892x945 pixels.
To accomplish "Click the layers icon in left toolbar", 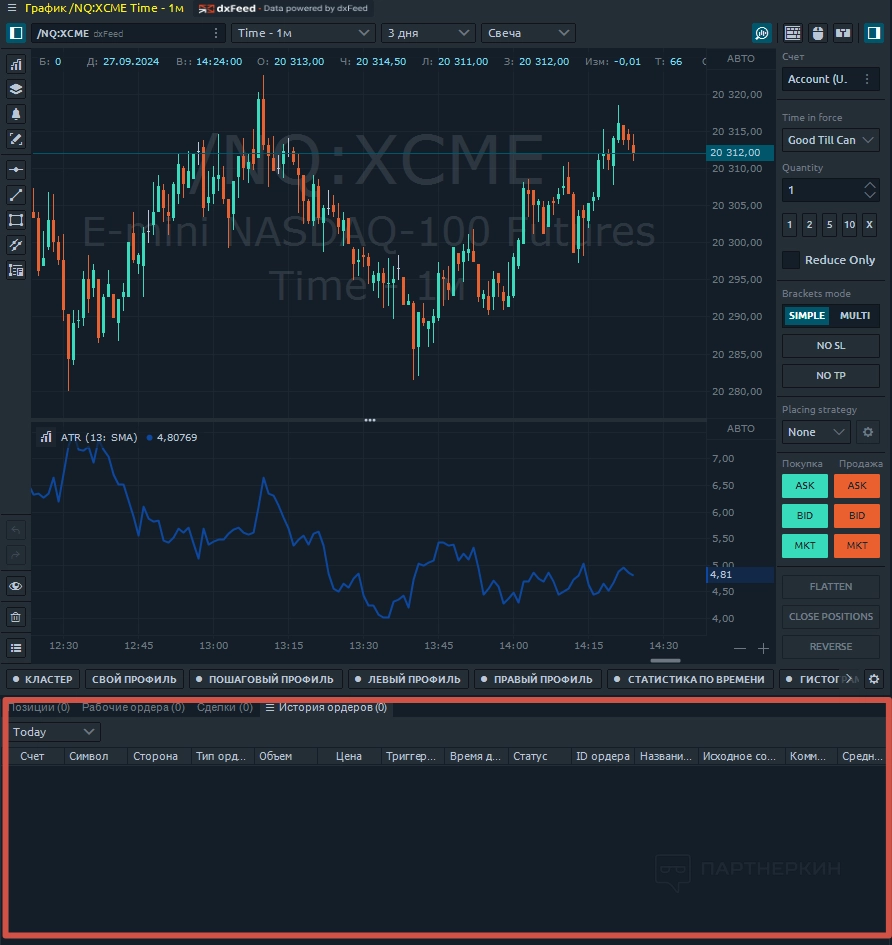I will 16,89.
